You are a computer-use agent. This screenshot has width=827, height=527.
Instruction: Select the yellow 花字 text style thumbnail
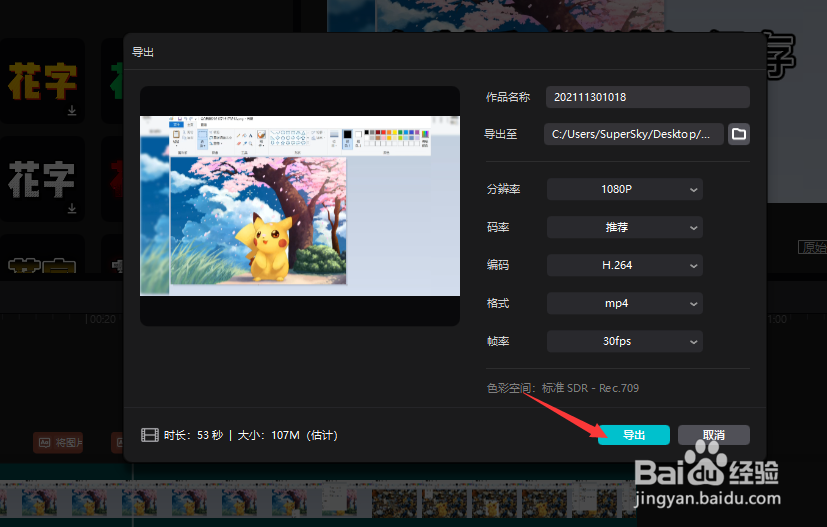[42, 81]
